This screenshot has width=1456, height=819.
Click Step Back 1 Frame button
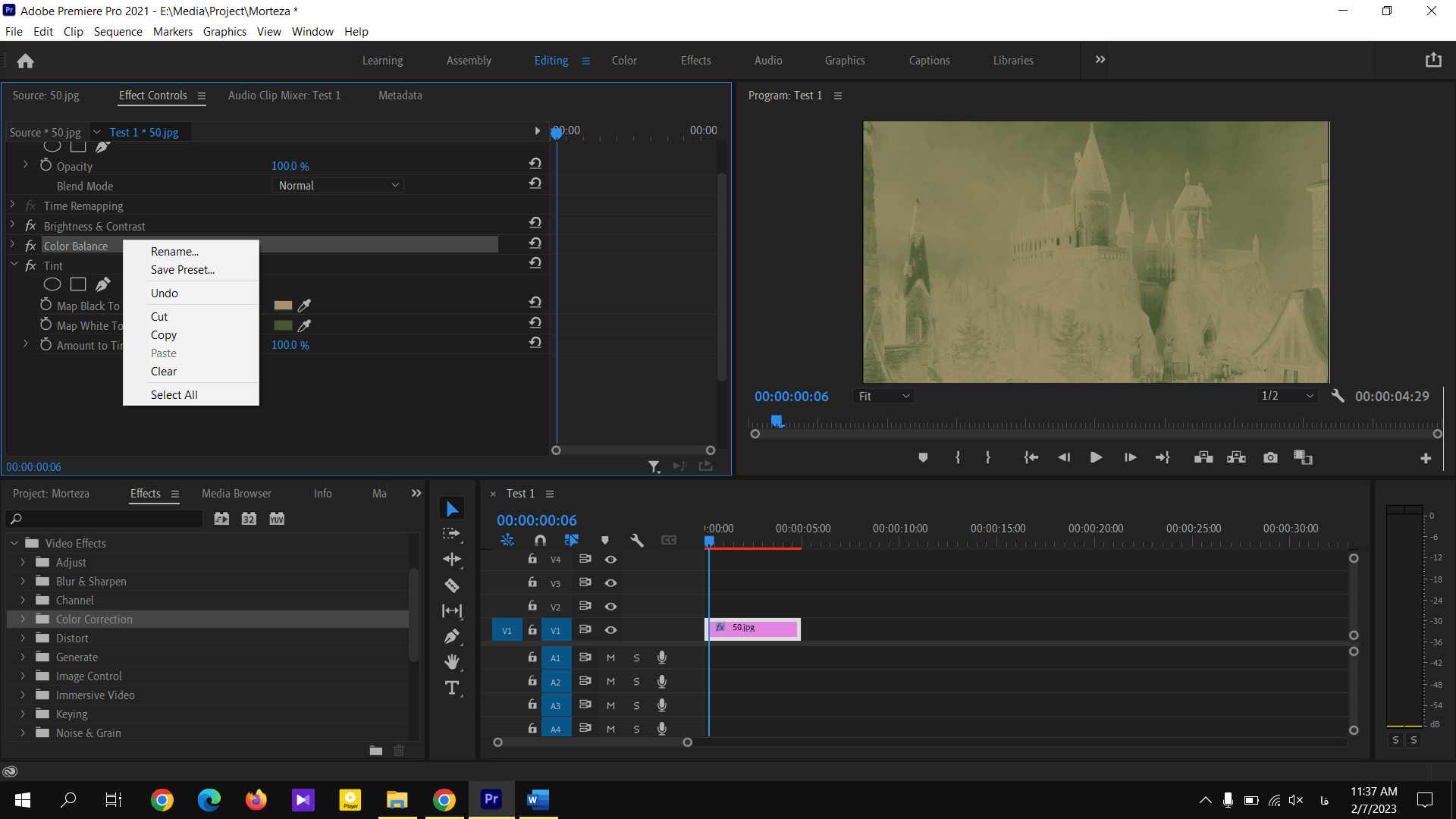(1064, 458)
